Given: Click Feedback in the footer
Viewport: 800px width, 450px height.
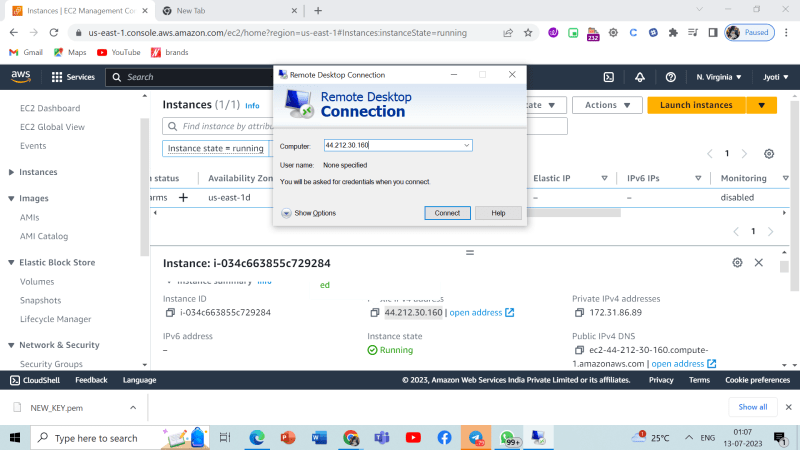Looking at the screenshot, I should pyautogui.click(x=91, y=380).
